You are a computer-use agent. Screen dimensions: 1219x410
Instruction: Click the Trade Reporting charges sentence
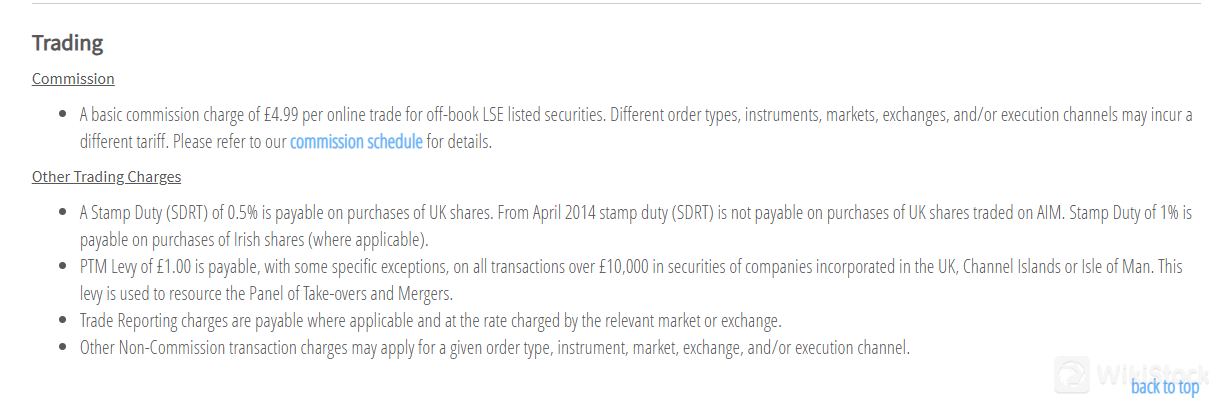[x=430, y=321]
